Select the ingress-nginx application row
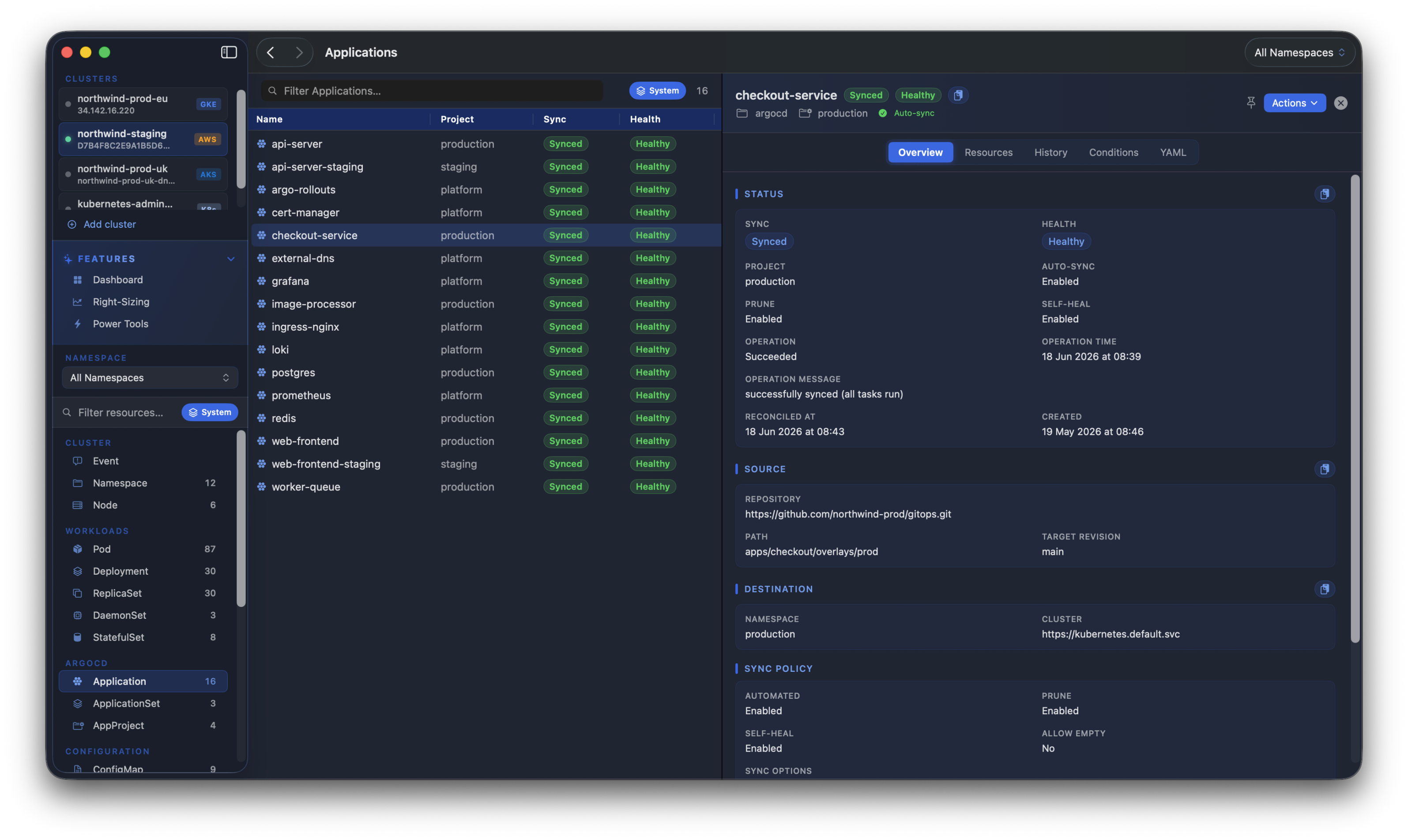Image resolution: width=1408 pixels, height=840 pixels. [486, 327]
